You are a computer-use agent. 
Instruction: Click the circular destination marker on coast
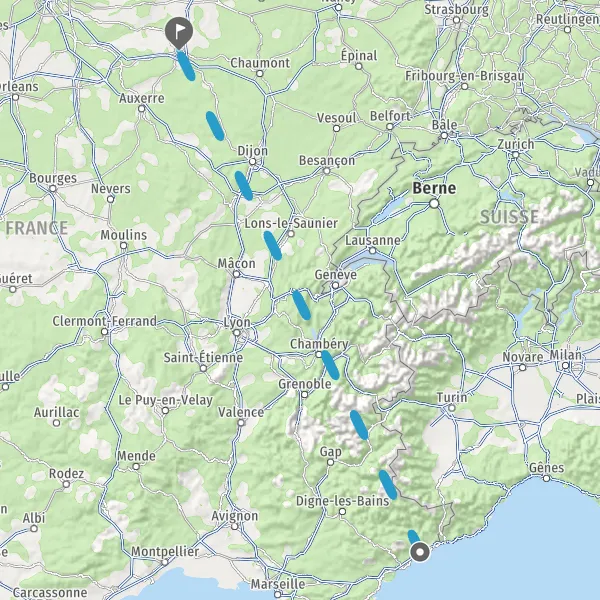pyautogui.click(x=420, y=552)
